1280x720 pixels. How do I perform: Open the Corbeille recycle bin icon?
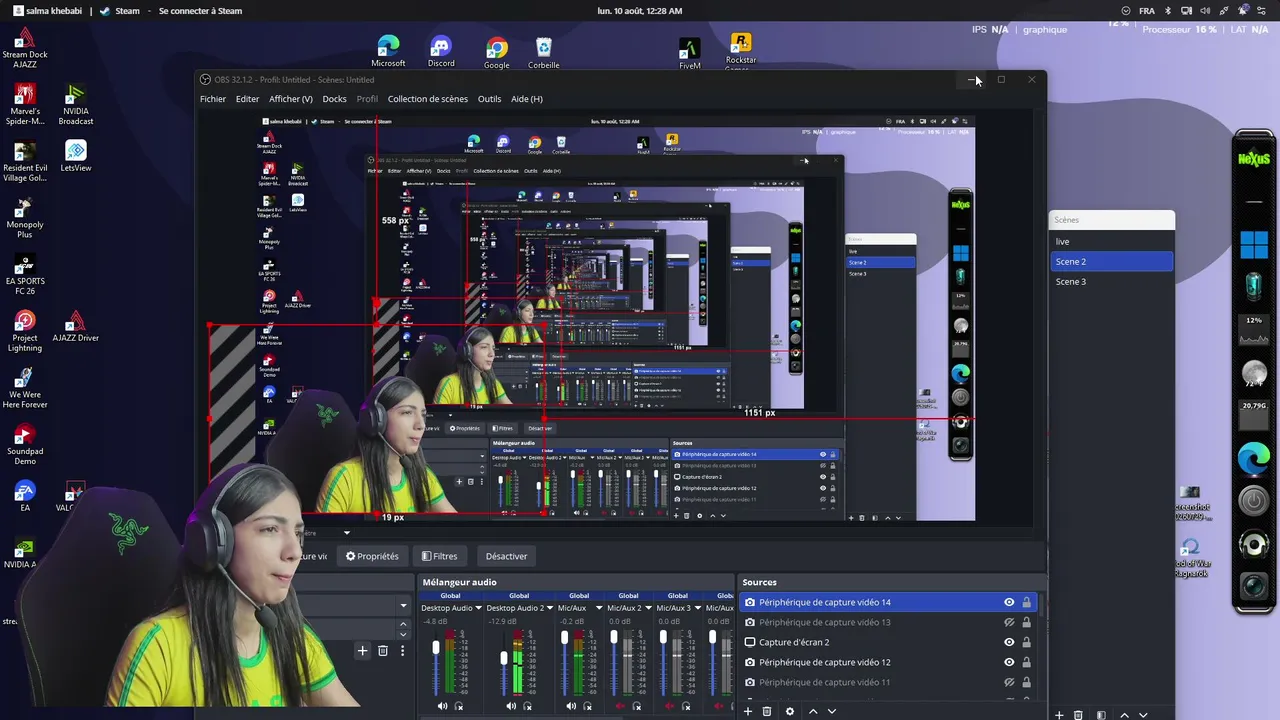tap(543, 53)
